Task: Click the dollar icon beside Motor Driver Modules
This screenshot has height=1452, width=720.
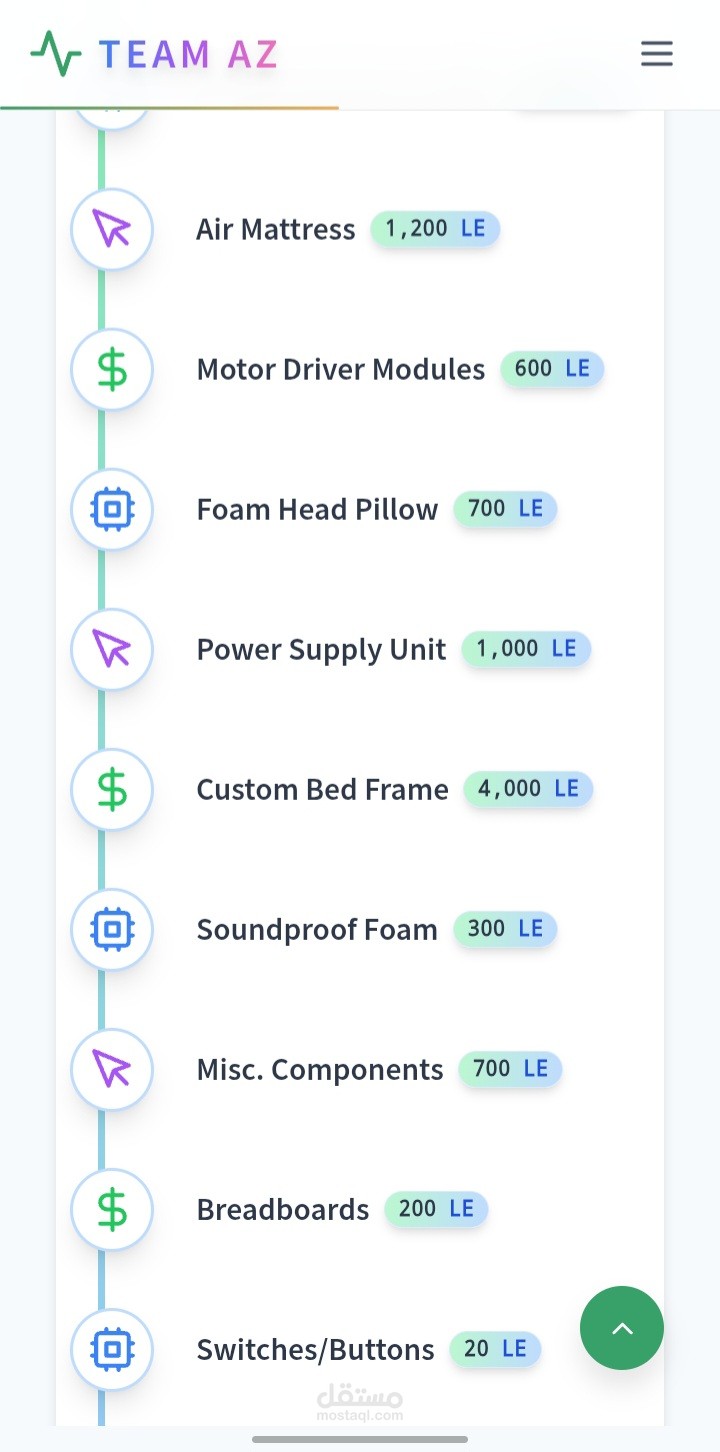Action: 112,369
